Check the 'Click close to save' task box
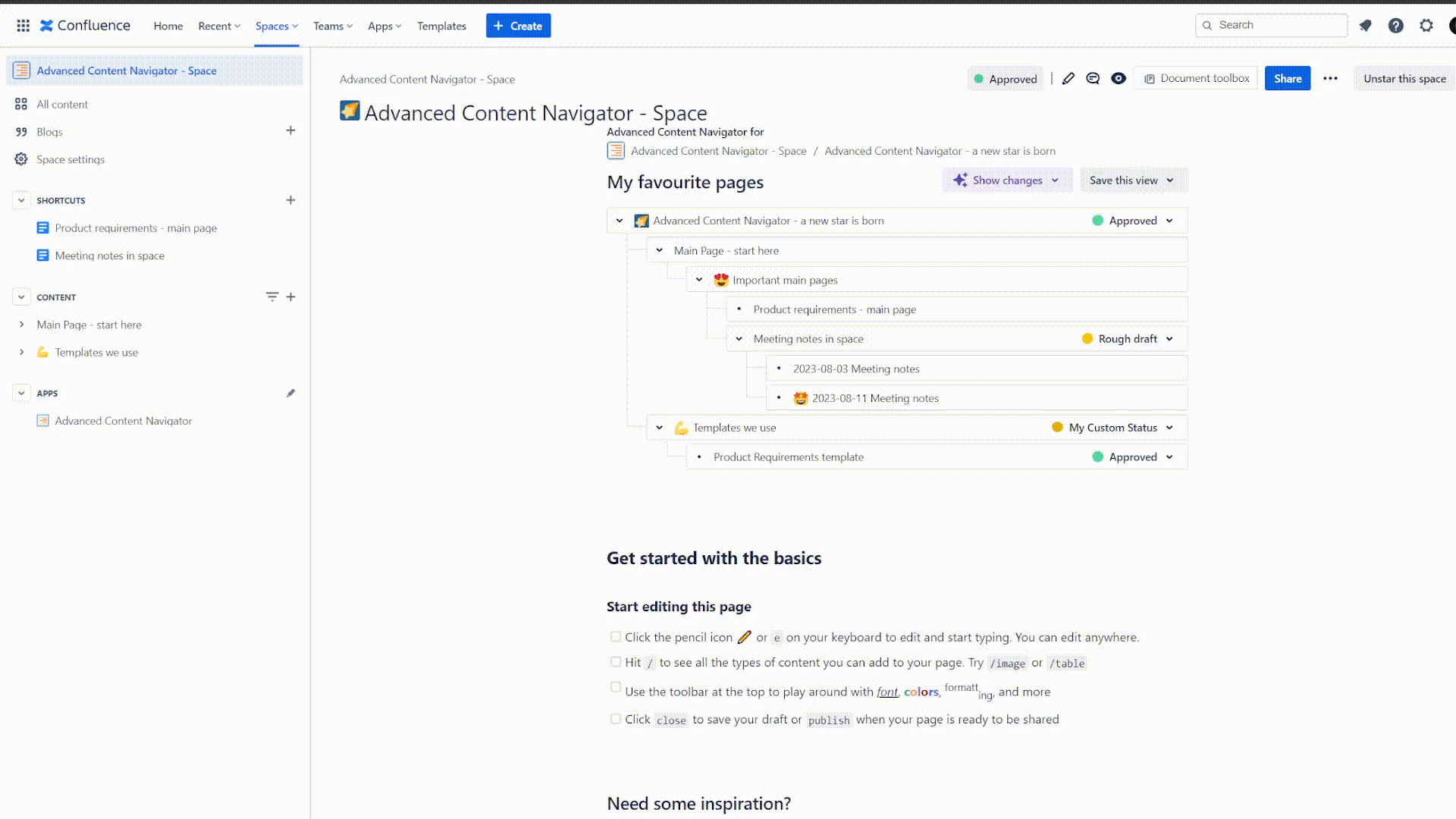The width and height of the screenshot is (1456, 819). pyautogui.click(x=616, y=719)
